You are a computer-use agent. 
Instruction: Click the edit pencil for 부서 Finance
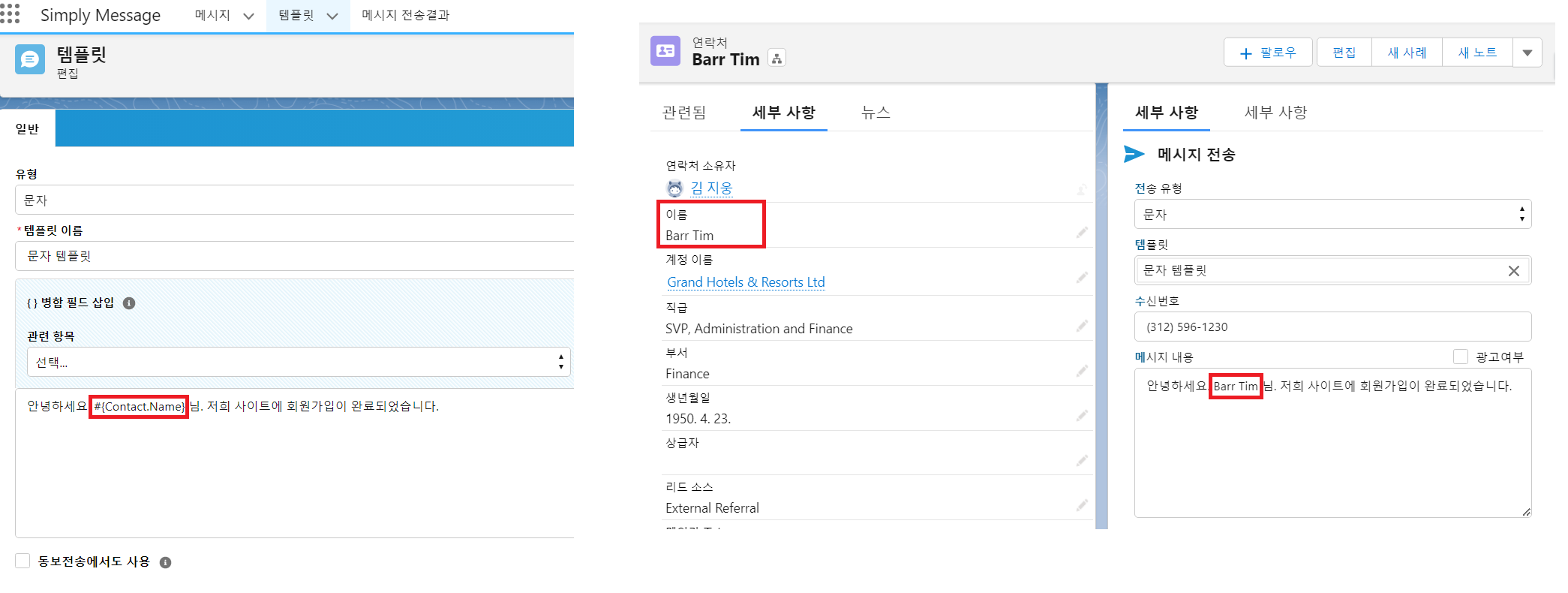(1081, 371)
